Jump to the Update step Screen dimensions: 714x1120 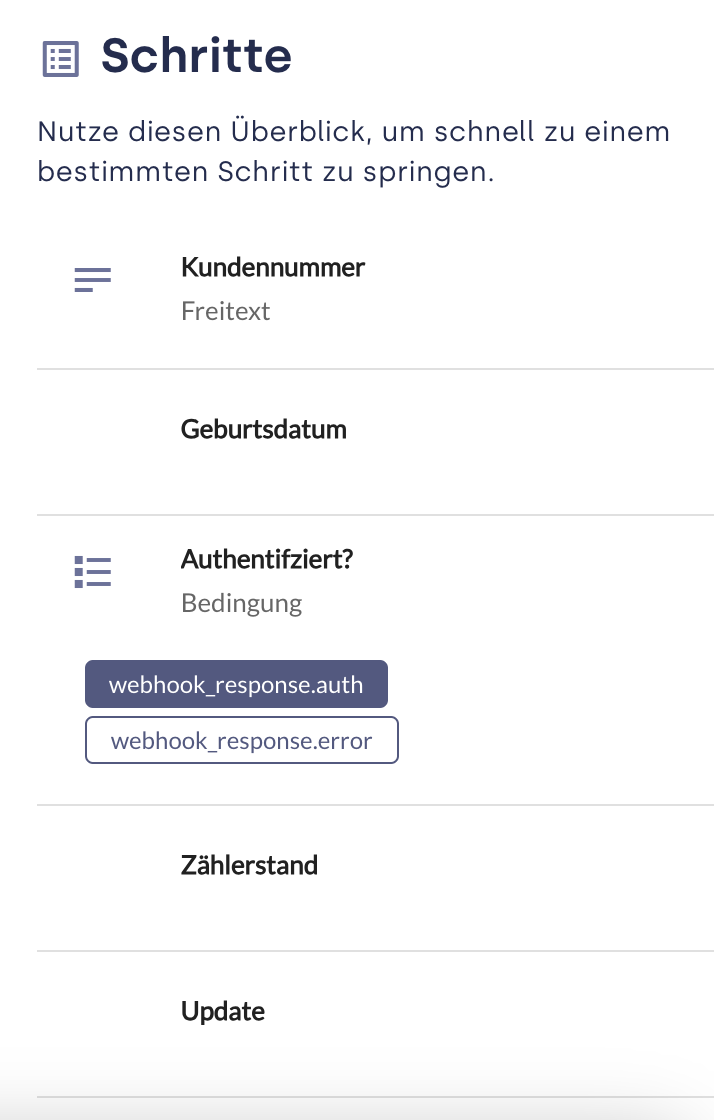coord(223,1011)
